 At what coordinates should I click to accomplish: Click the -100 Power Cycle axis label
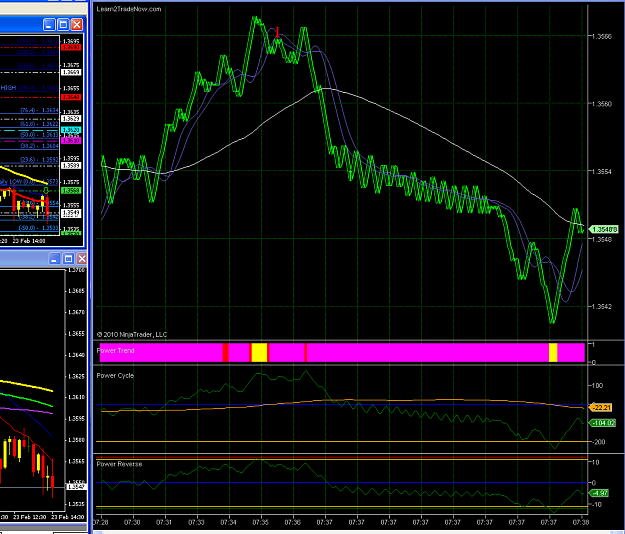tap(597, 386)
